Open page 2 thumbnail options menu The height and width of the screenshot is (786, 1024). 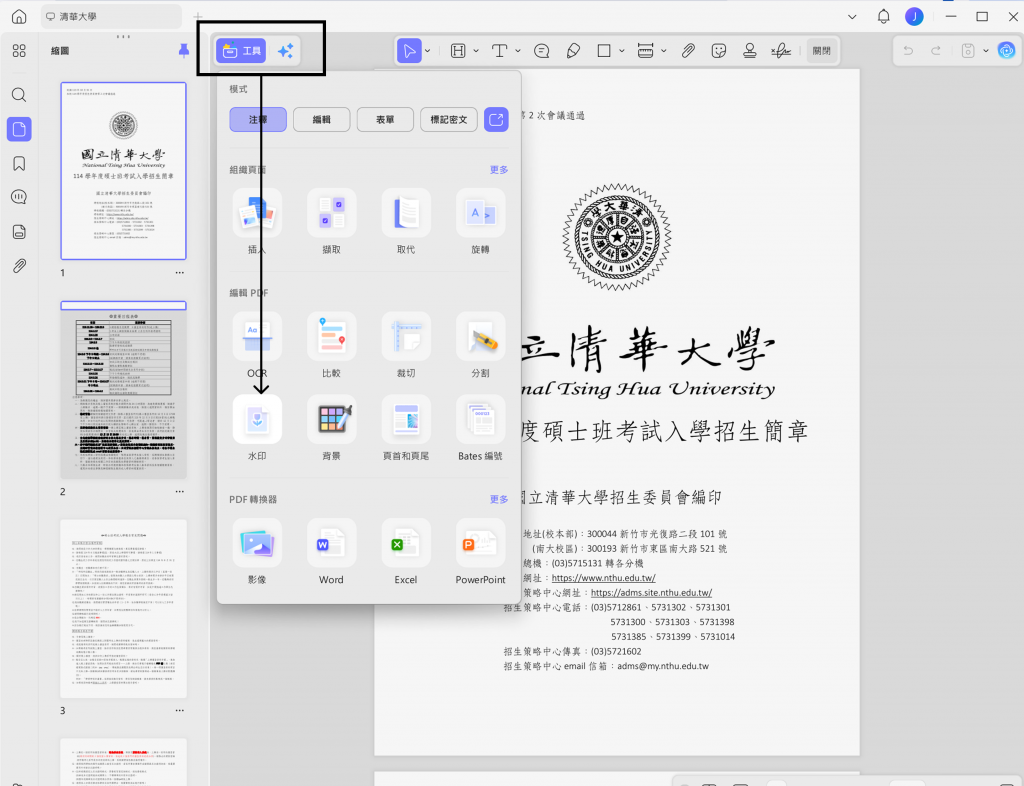click(180, 492)
